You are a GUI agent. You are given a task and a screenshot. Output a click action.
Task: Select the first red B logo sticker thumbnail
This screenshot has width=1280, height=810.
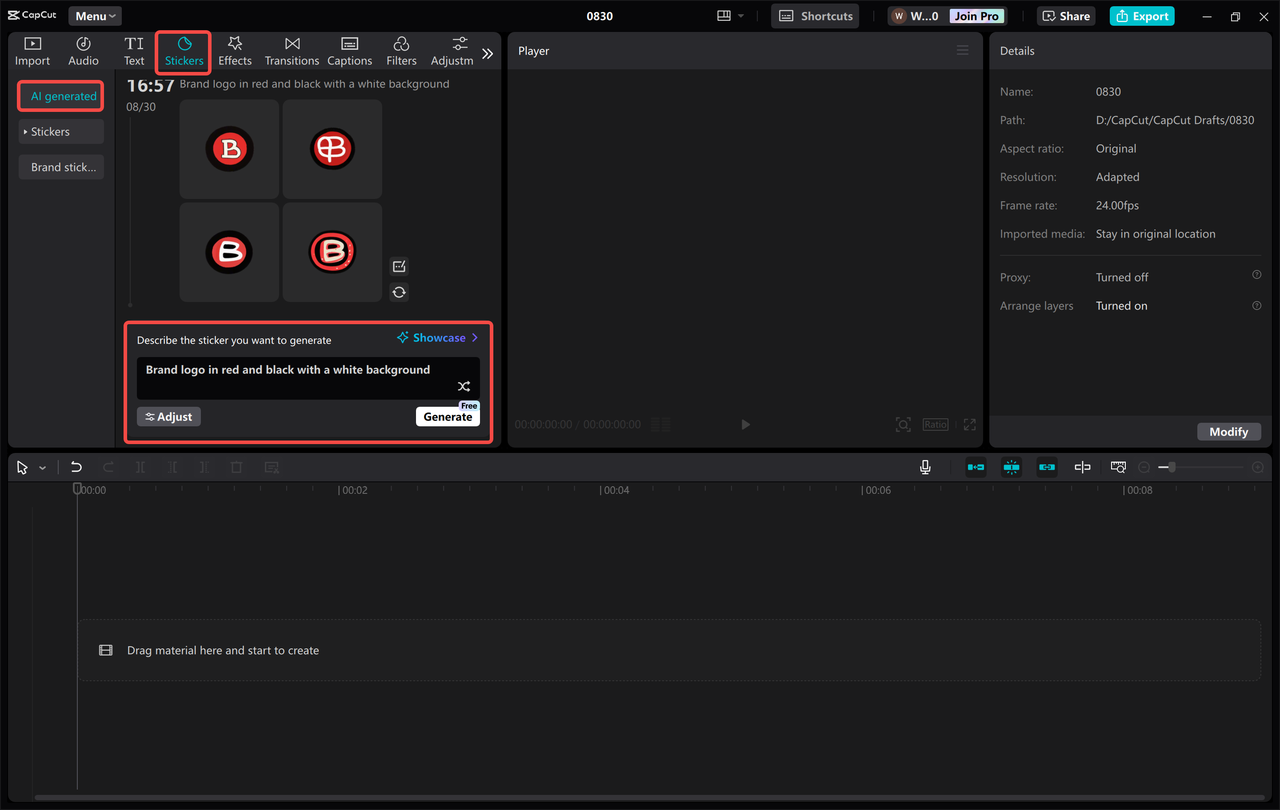(x=229, y=149)
